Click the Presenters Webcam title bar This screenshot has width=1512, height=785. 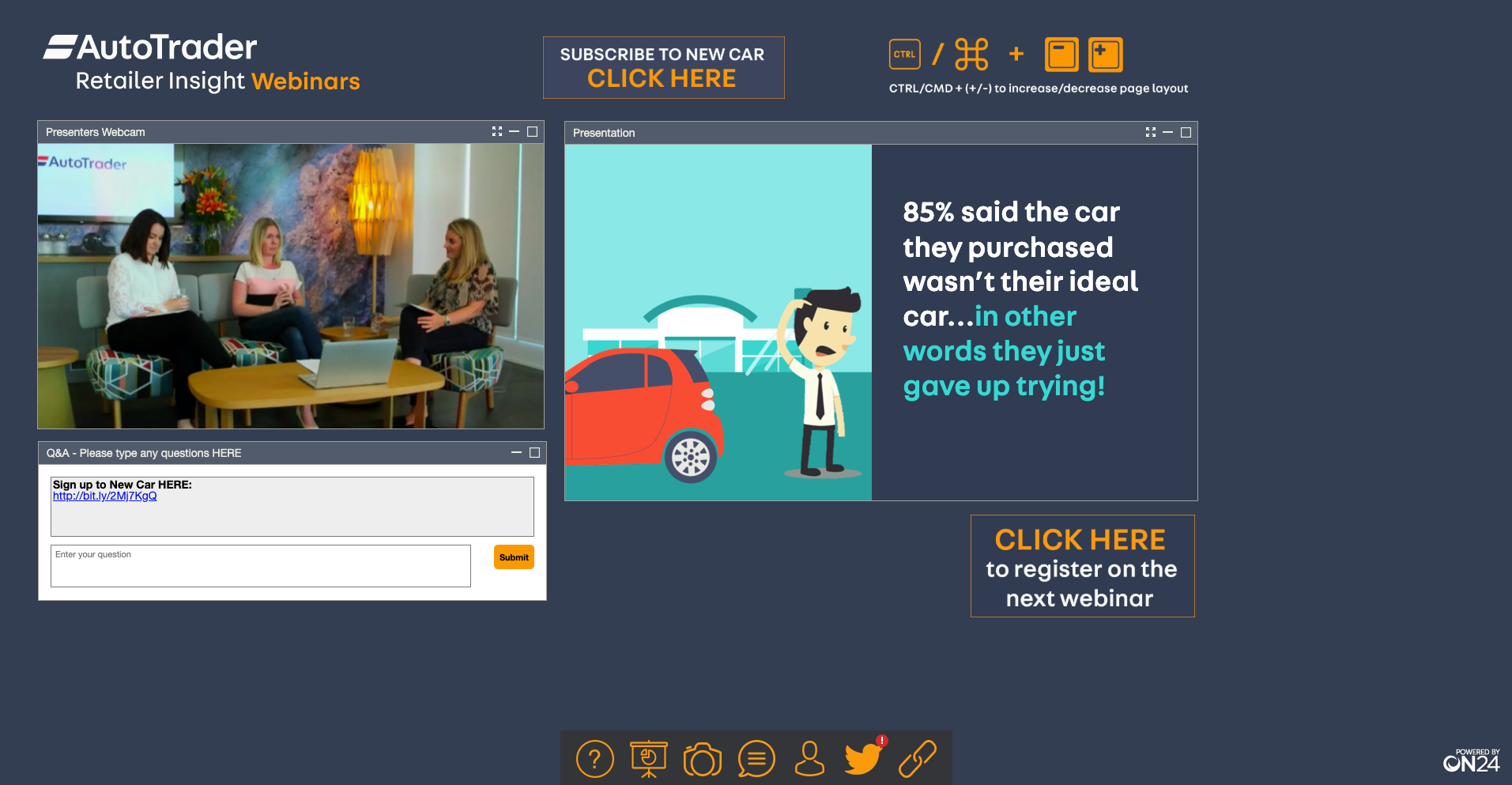tap(291, 132)
